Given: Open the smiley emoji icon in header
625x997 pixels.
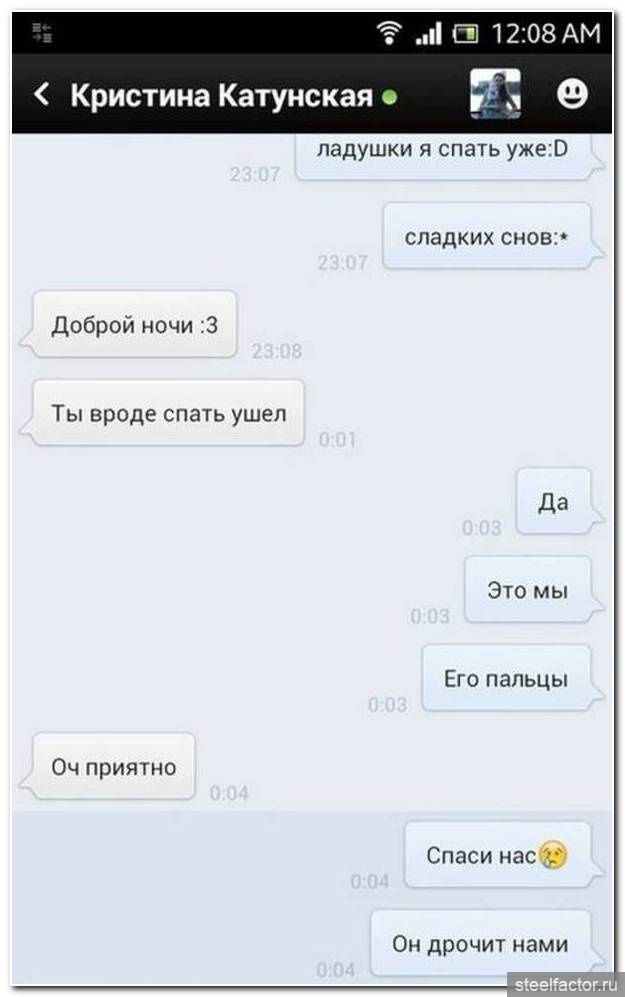Looking at the screenshot, I should [x=572, y=94].
